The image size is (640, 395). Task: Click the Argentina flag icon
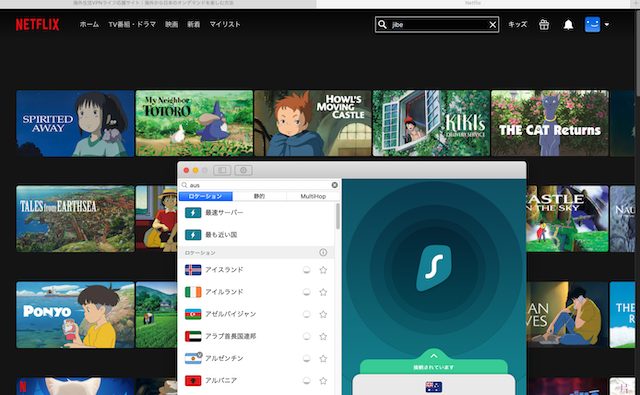click(193, 358)
